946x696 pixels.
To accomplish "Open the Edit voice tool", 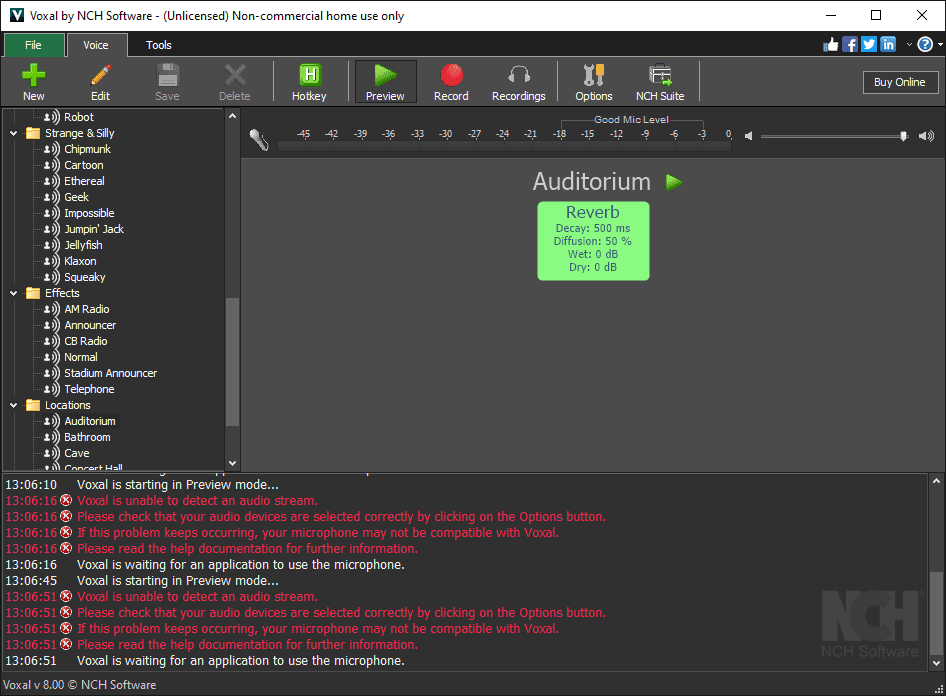I will [x=100, y=82].
